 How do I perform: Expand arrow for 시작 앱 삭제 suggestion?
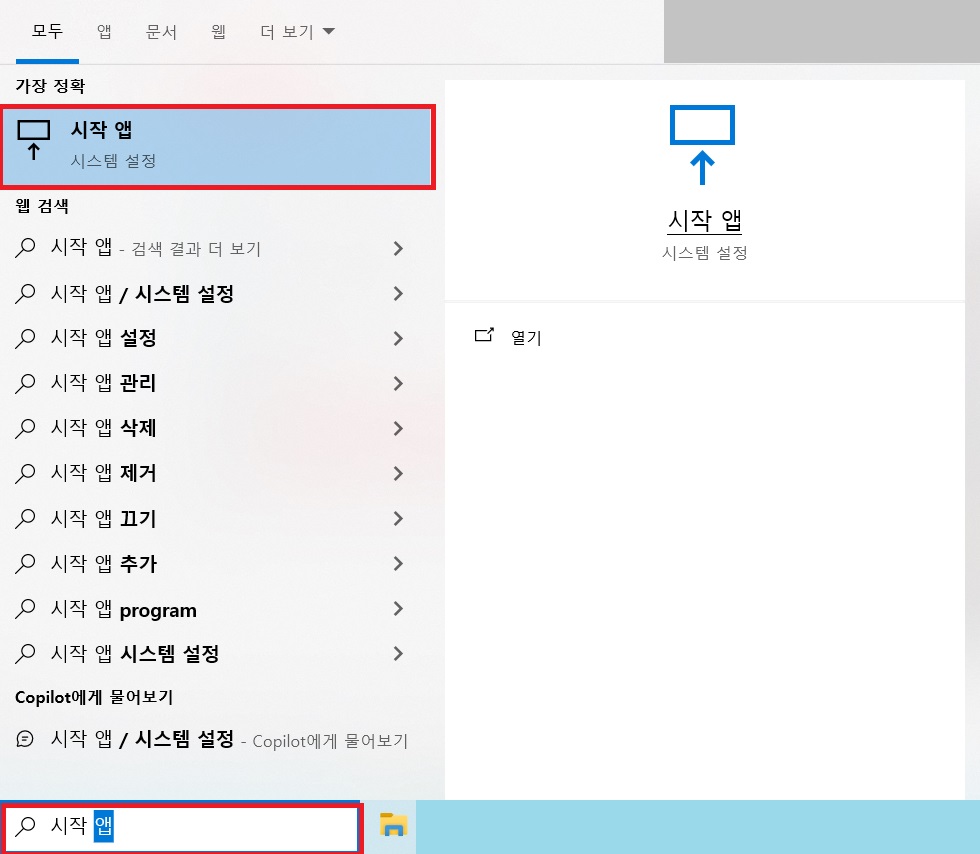[398, 428]
